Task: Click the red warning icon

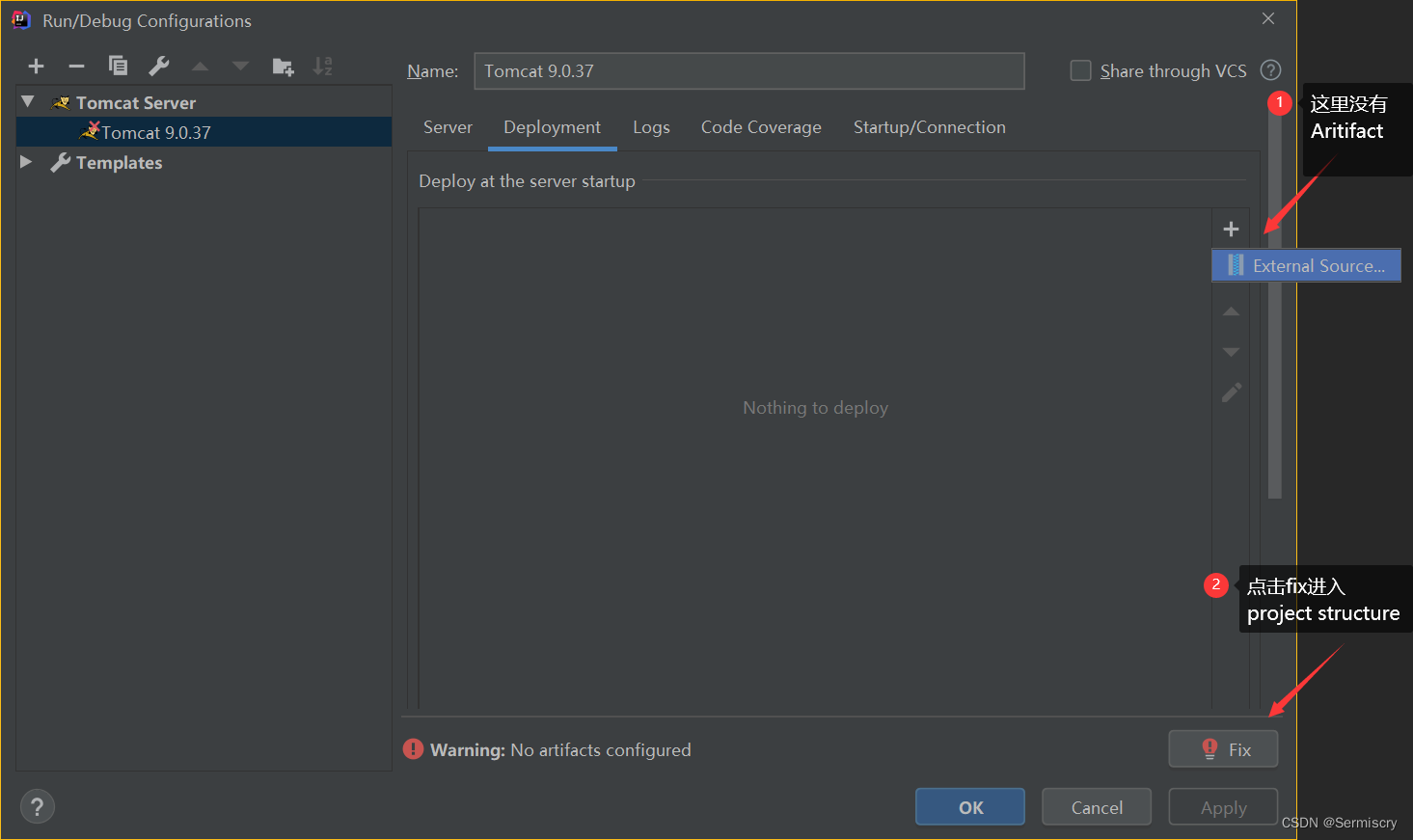Action: click(414, 749)
